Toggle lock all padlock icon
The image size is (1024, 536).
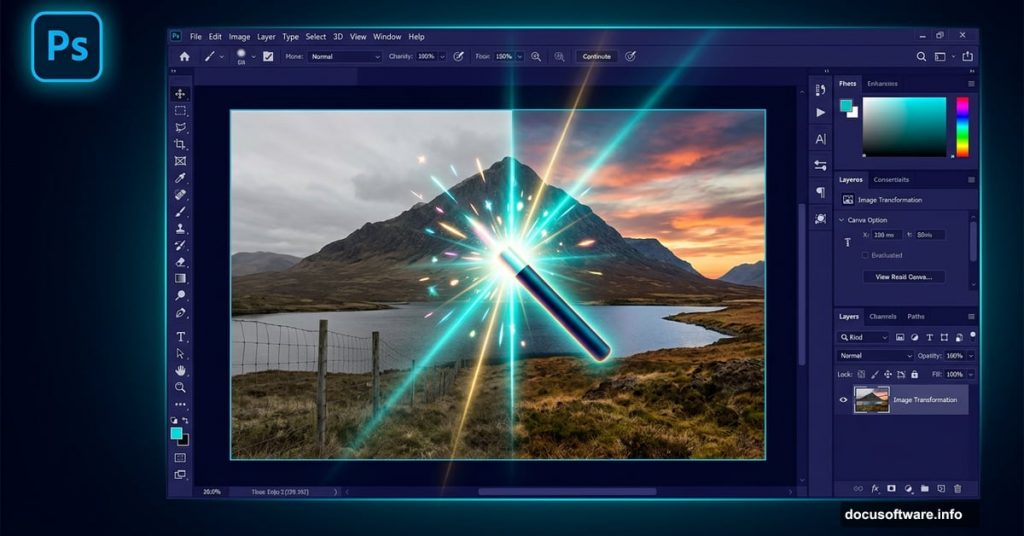(x=914, y=374)
